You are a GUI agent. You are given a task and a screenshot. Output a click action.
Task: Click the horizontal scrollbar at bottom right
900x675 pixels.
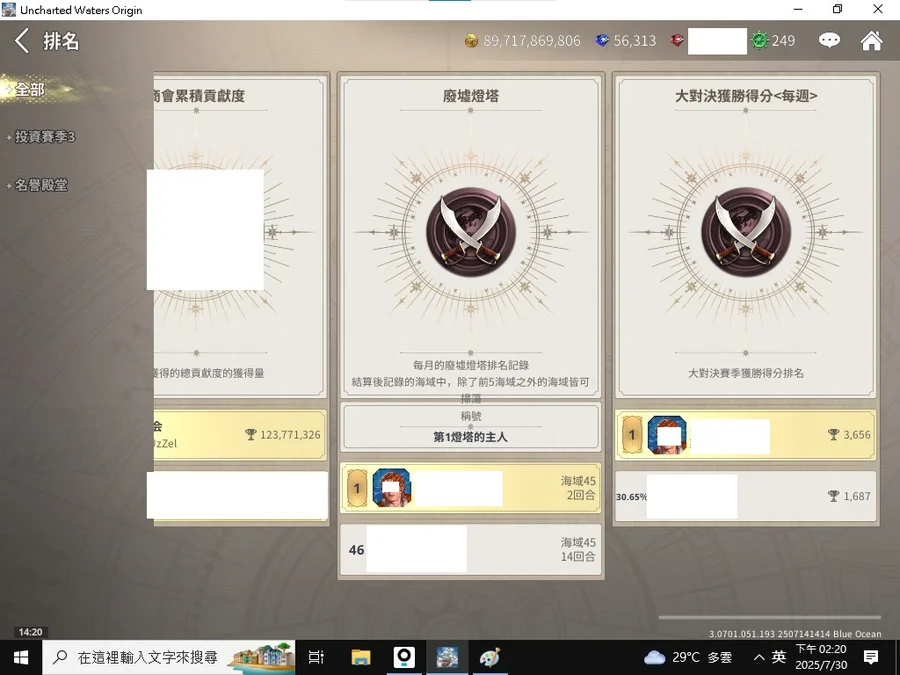click(769, 618)
